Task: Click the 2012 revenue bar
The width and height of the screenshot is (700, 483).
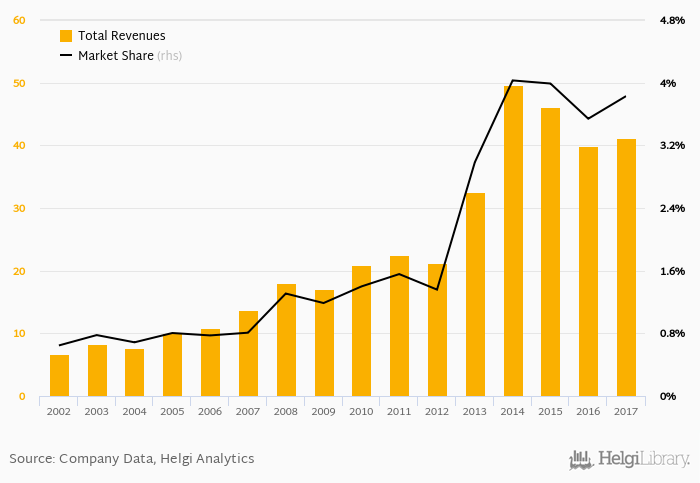Action: coord(437,330)
